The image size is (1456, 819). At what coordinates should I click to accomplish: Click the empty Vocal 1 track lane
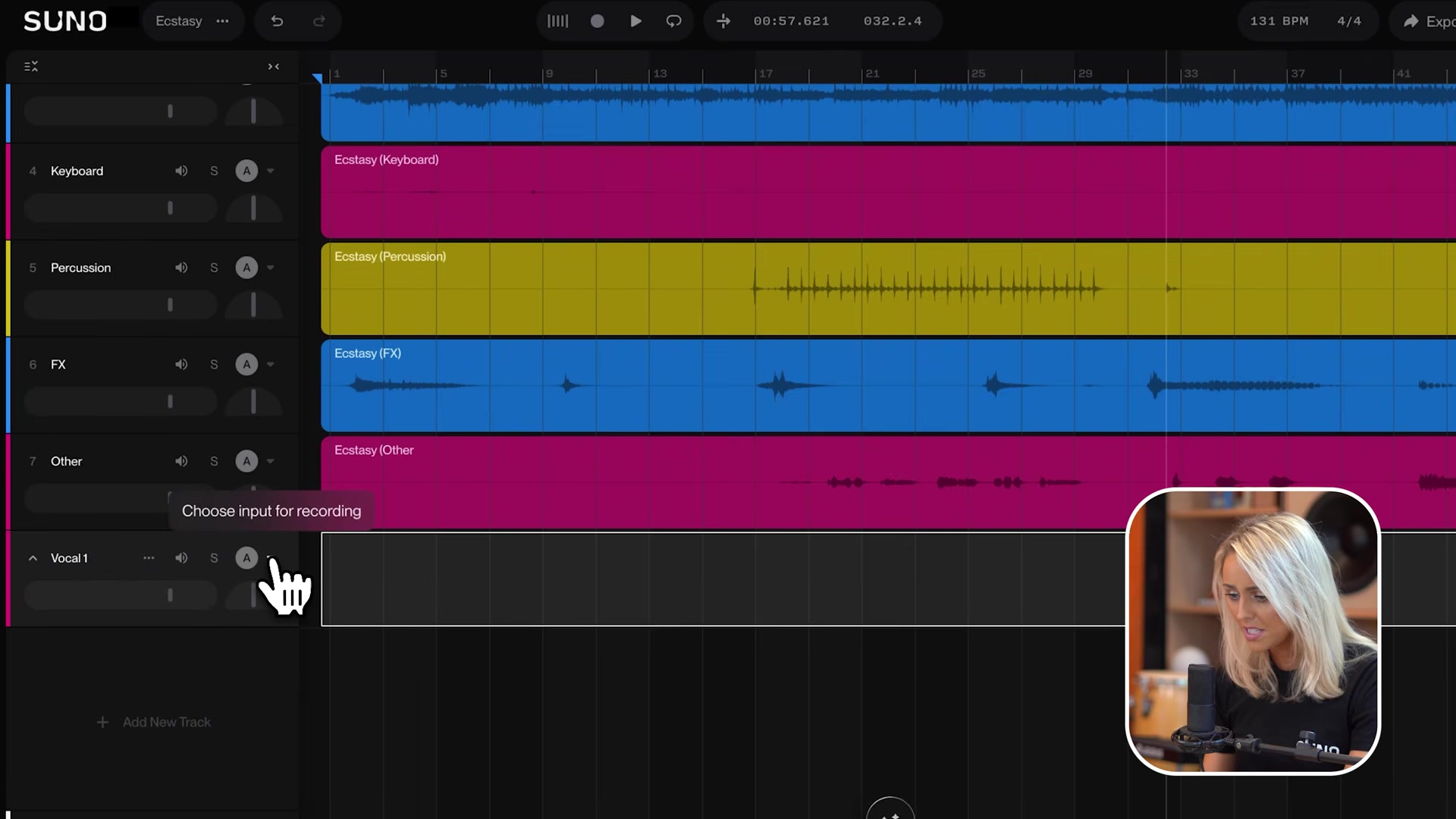pyautogui.click(x=724, y=579)
